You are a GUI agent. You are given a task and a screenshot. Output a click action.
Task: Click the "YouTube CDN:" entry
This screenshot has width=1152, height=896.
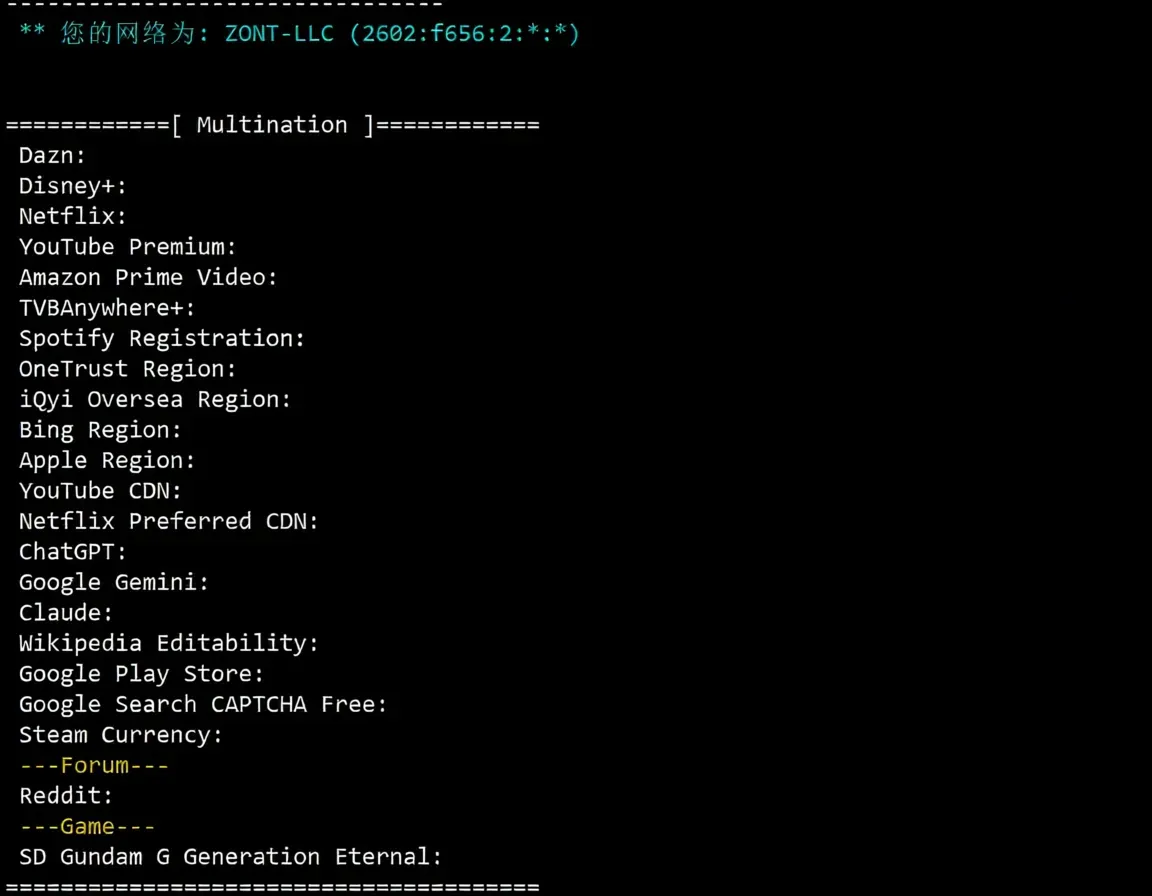[100, 491]
